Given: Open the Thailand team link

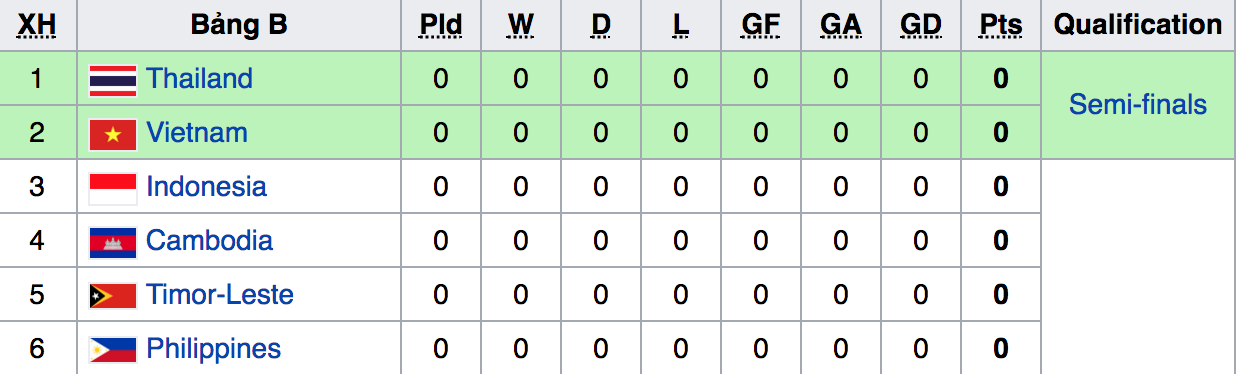Looking at the screenshot, I should [199, 78].
